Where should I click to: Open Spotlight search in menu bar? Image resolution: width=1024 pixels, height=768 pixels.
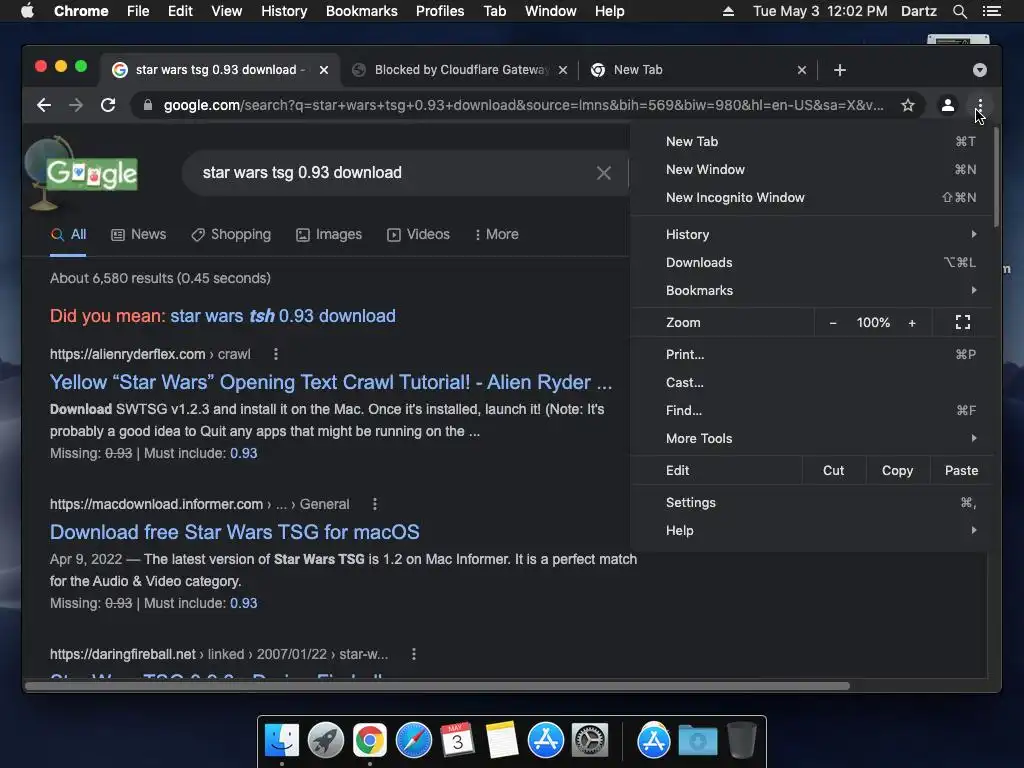(959, 11)
